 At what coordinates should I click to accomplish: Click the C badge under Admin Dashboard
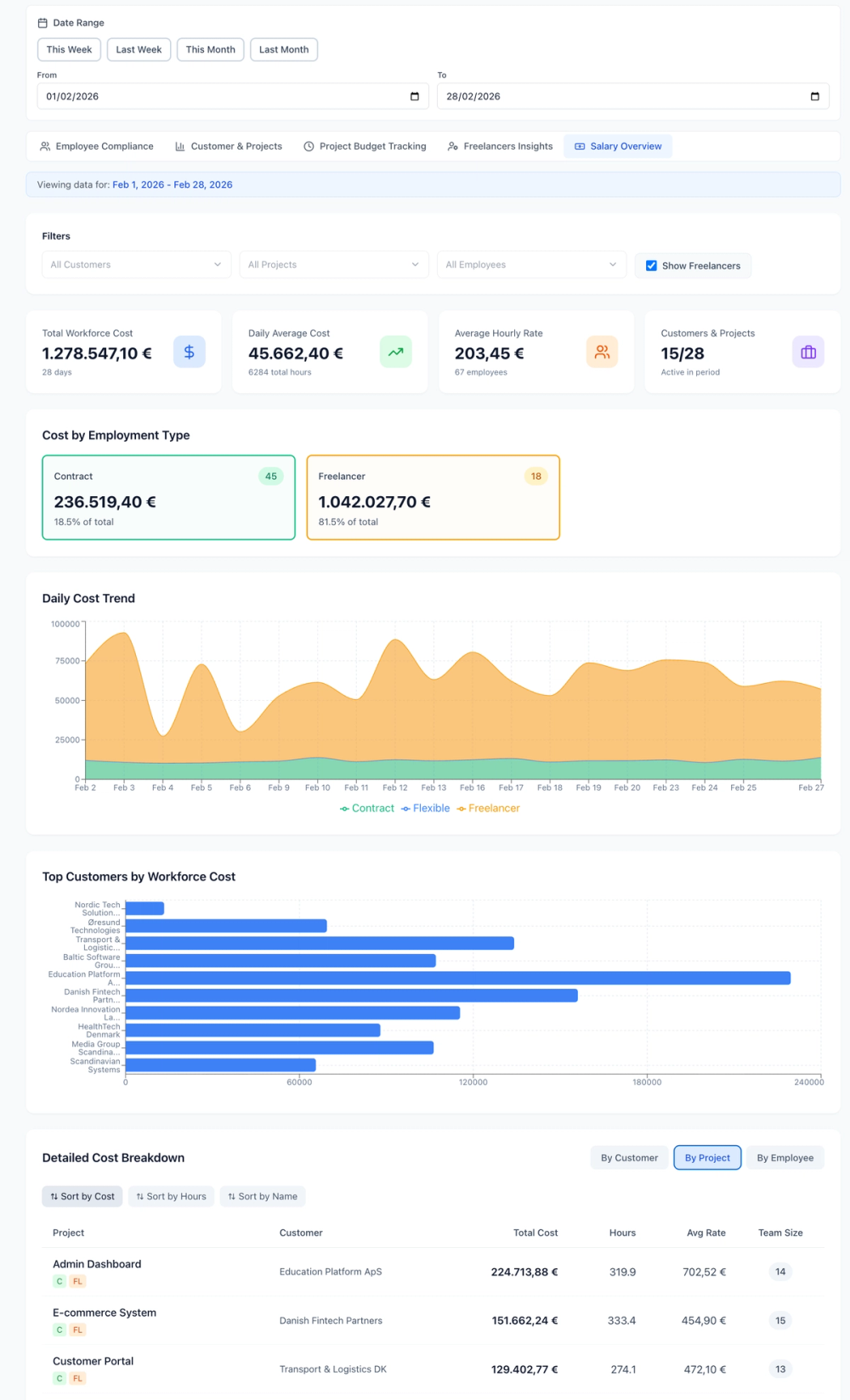click(x=59, y=1281)
